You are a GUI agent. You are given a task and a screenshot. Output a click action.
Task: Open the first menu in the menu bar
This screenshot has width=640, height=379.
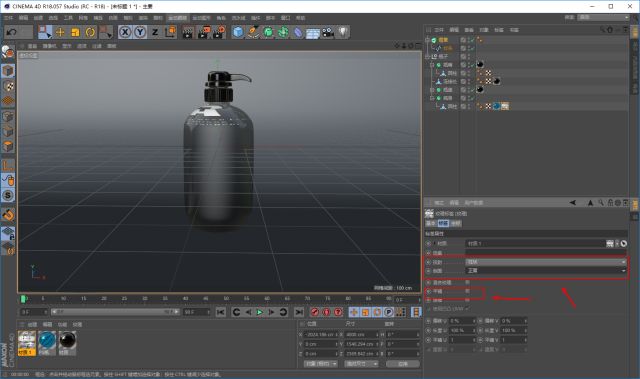pos(9,18)
